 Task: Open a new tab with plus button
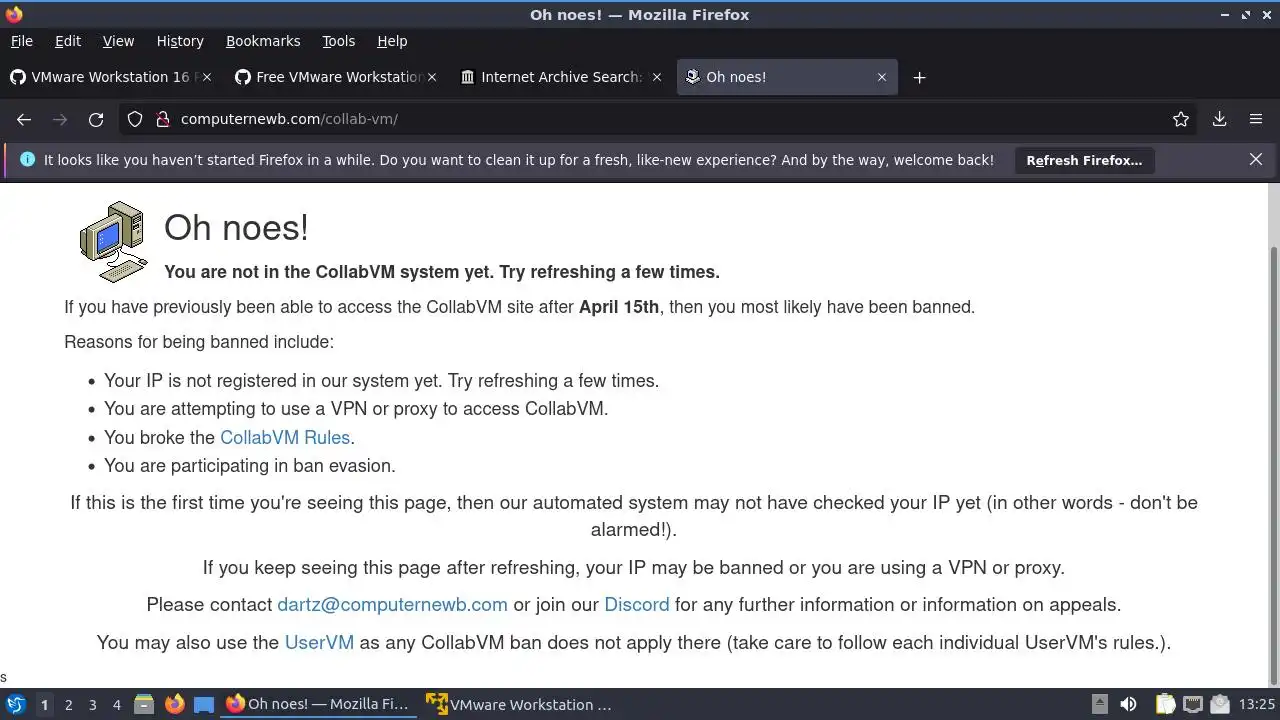(920, 77)
